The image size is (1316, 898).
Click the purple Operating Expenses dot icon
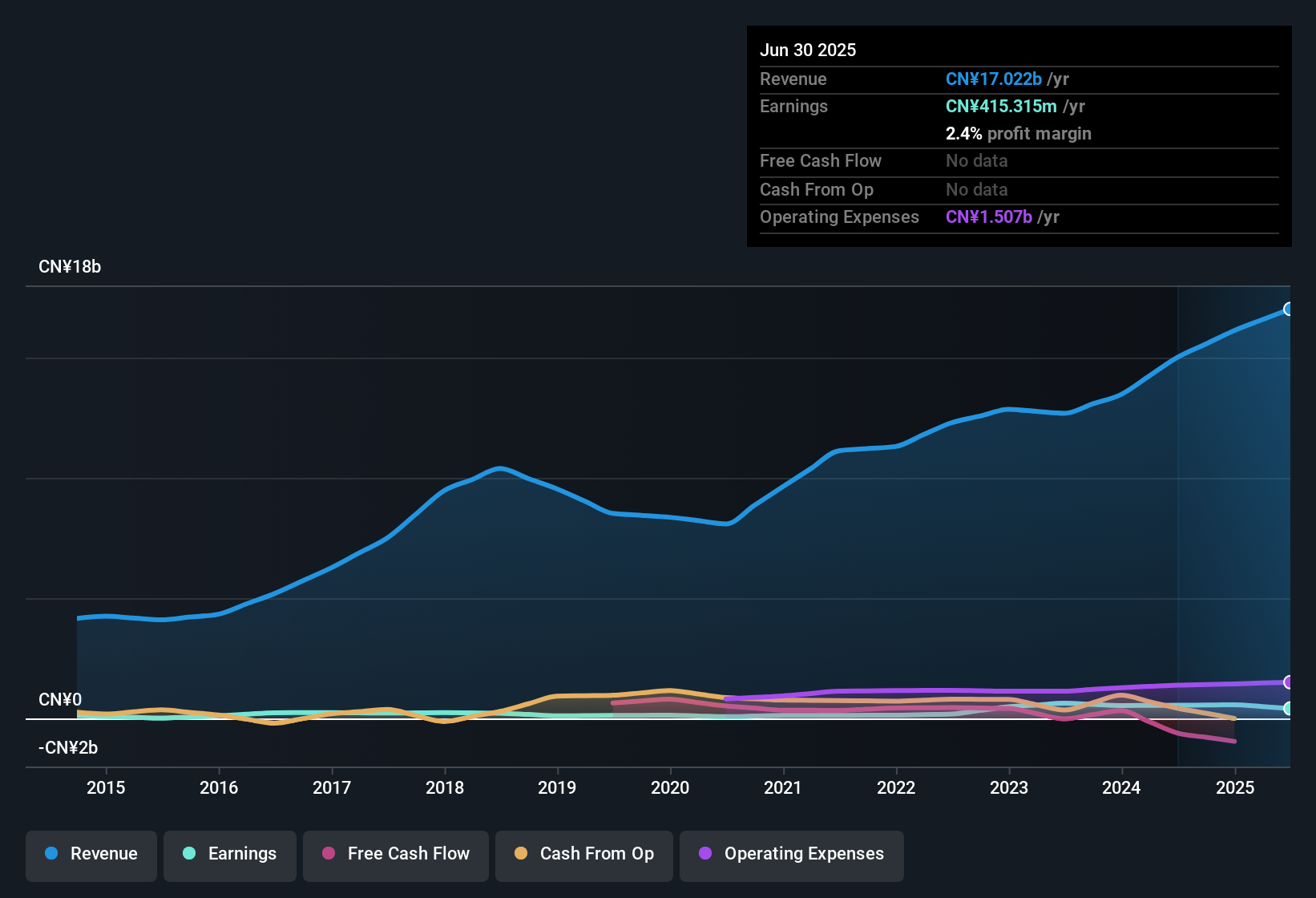pyautogui.click(x=704, y=854)
